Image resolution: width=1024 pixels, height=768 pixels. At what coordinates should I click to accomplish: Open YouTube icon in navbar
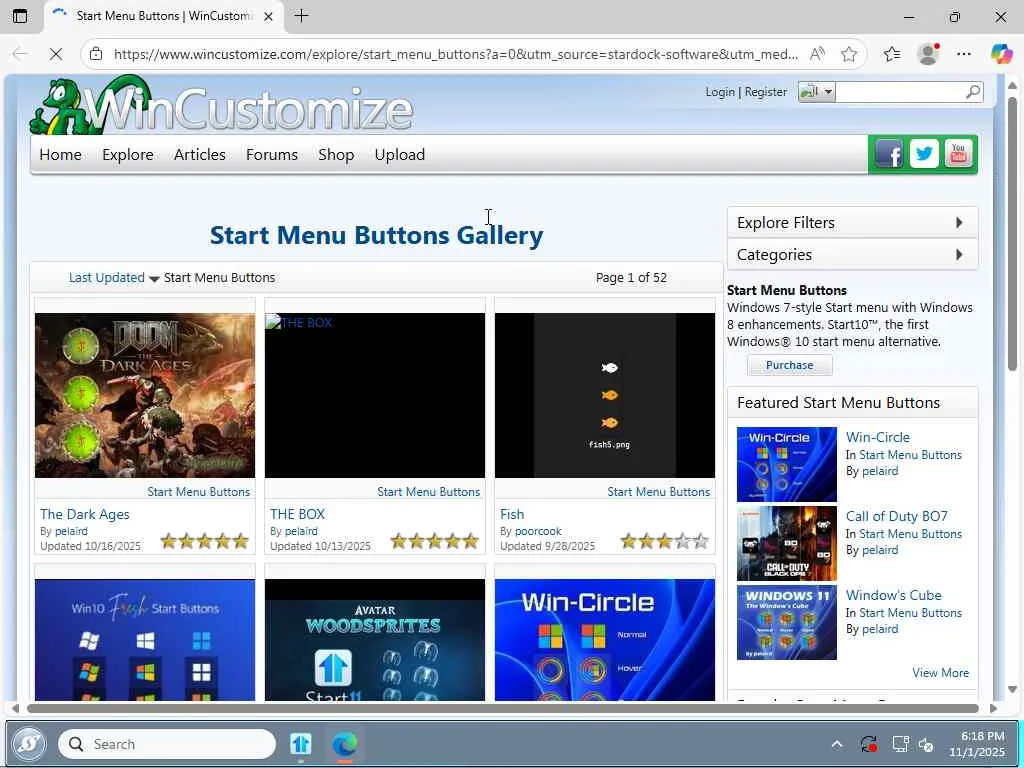pos(958,155)
